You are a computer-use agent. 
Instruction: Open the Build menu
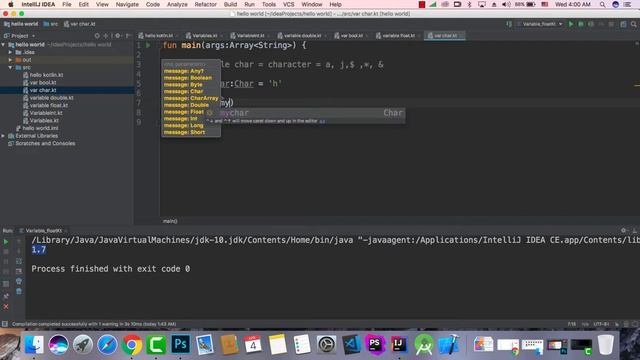(230, 4)
